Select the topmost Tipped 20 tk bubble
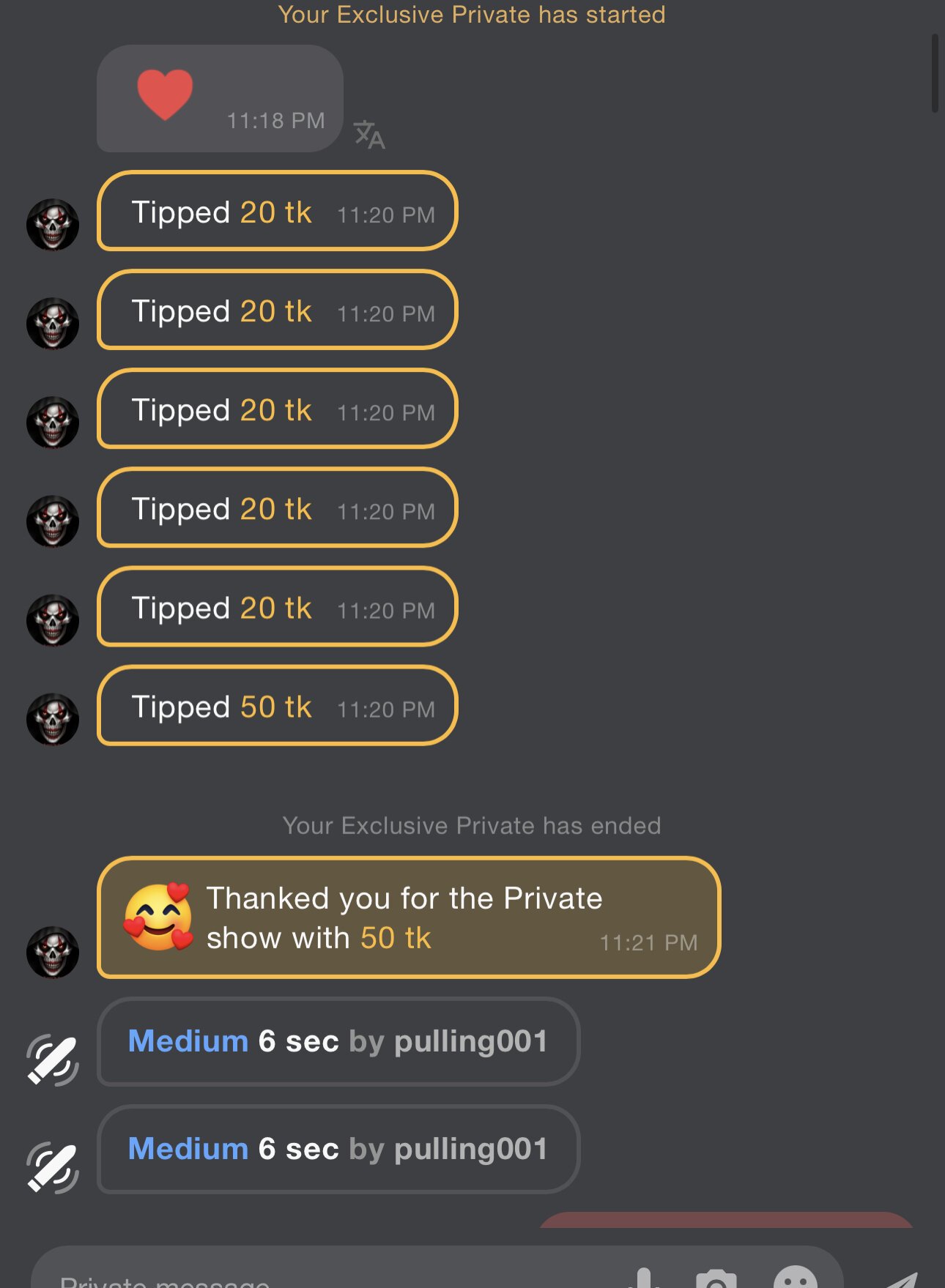Image resolution: width=945 pixels, height=1288 pixels. 277,212
